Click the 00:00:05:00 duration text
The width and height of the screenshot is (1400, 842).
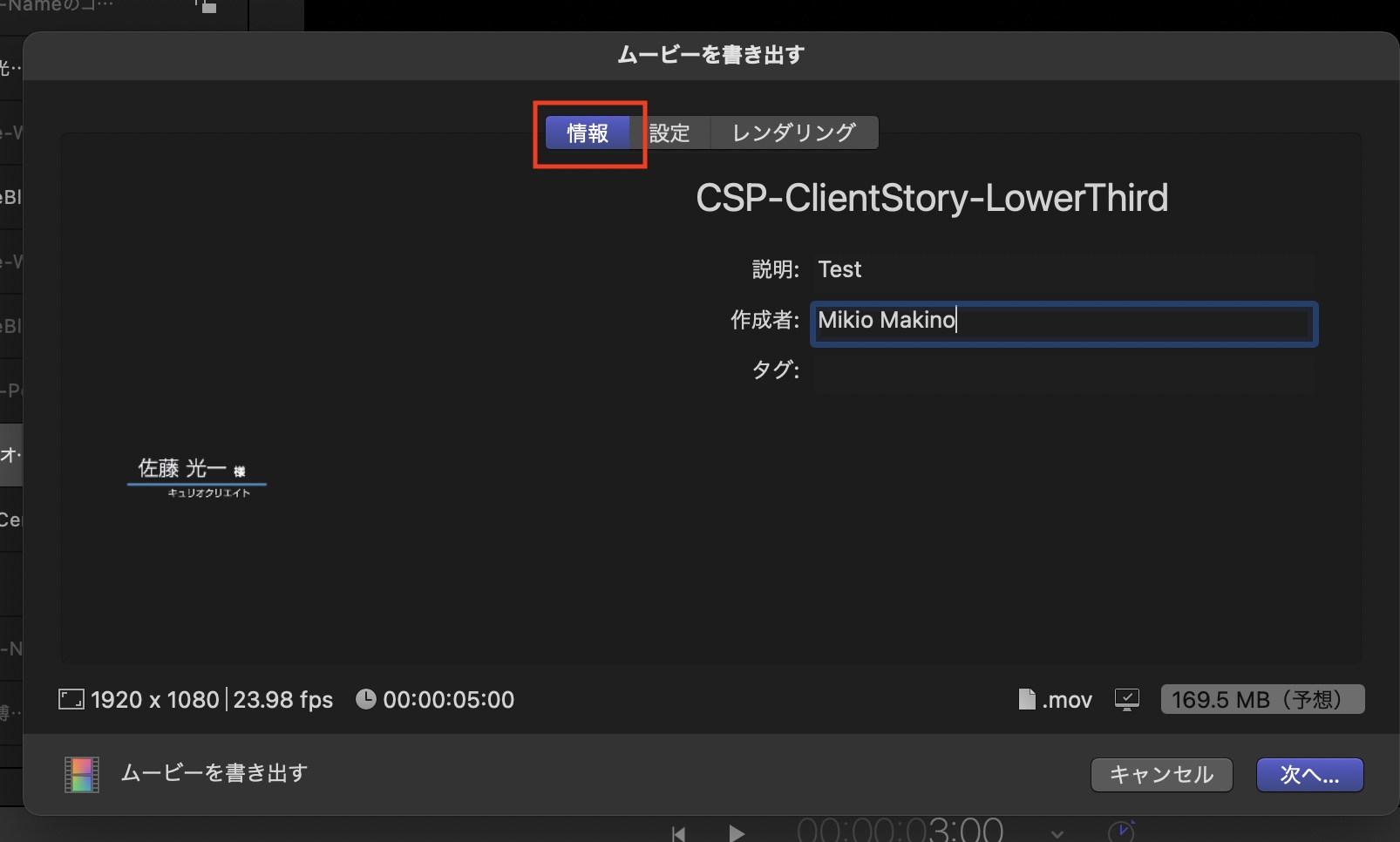(x=449, y=700)
